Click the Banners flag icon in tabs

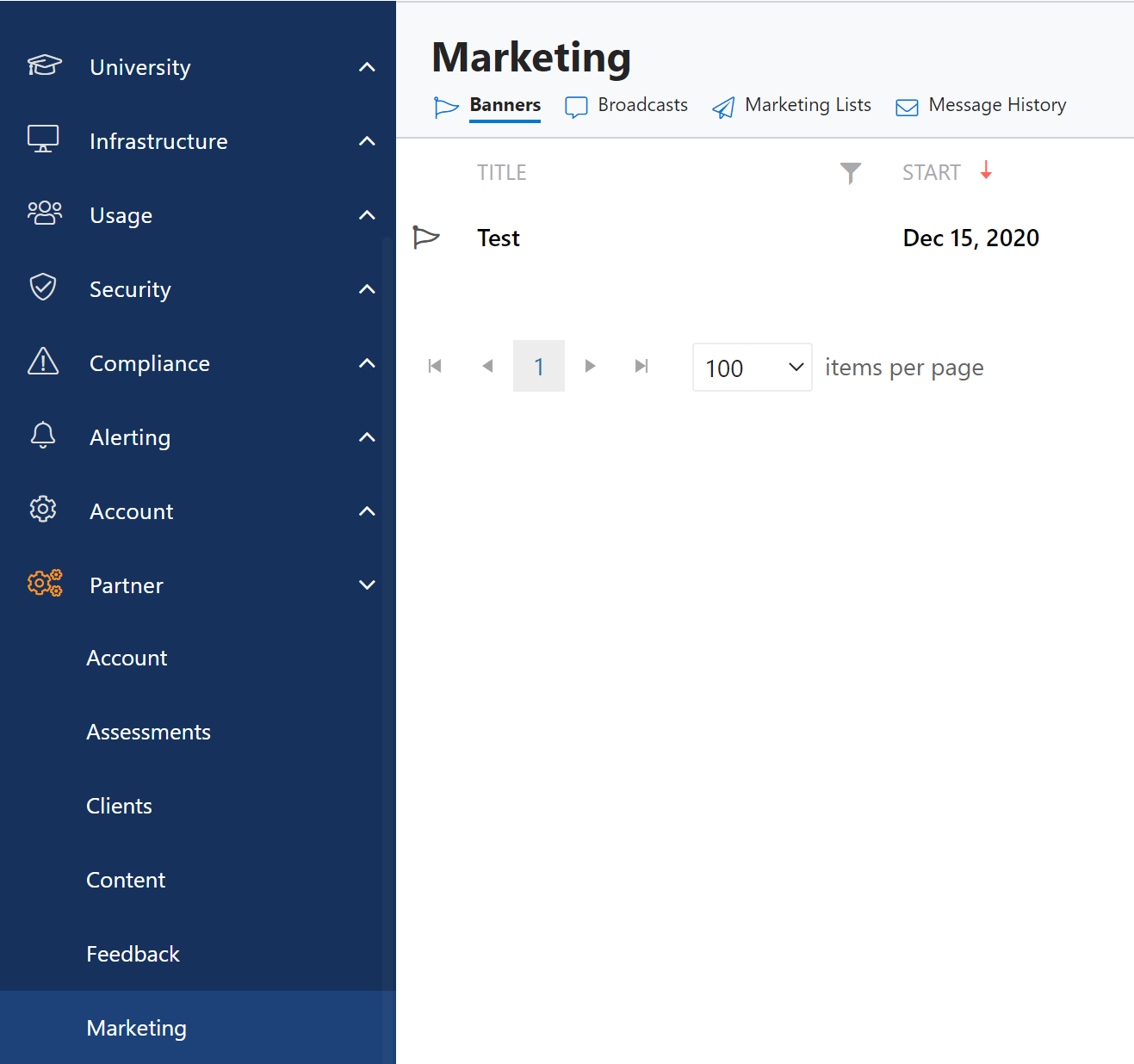[446, 107]
